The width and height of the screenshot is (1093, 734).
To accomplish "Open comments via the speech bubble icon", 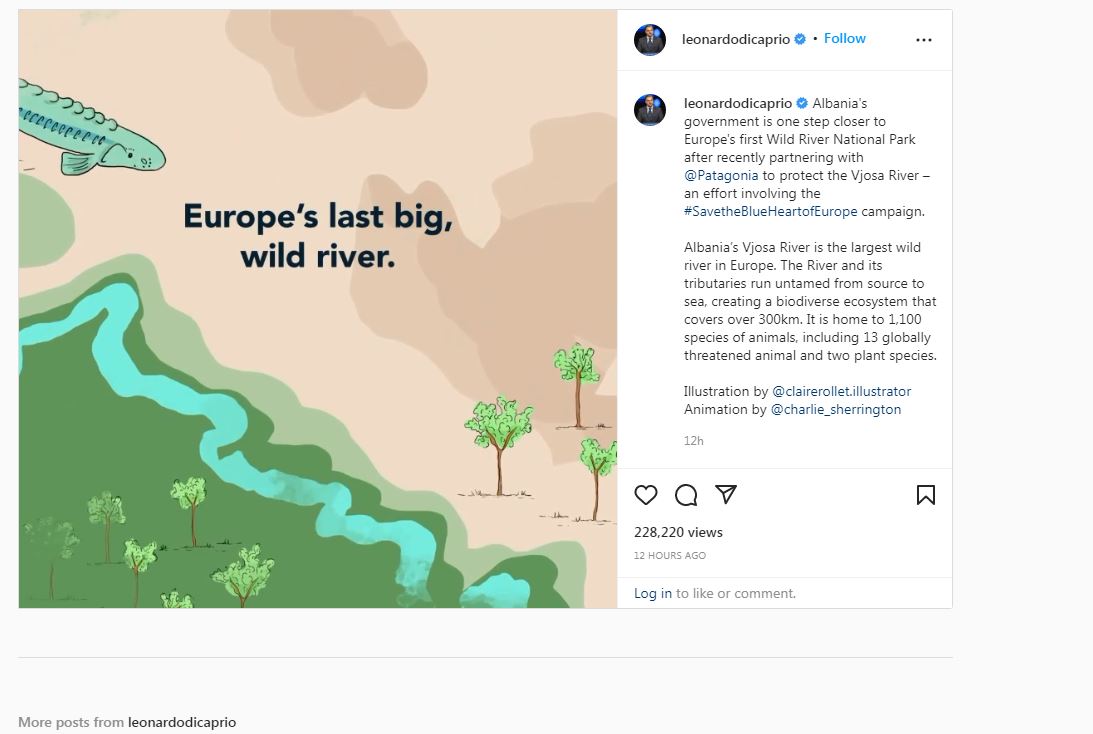I will 686,495.
